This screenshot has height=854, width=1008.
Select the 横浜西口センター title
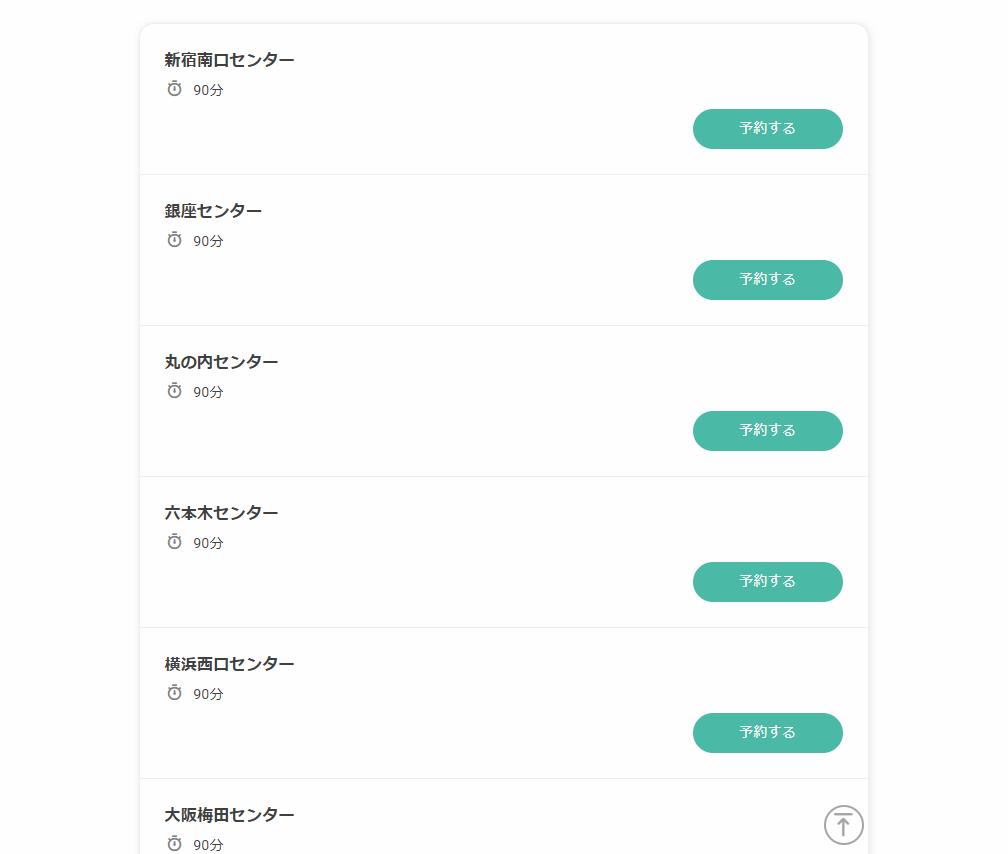[x=229, y=664]
